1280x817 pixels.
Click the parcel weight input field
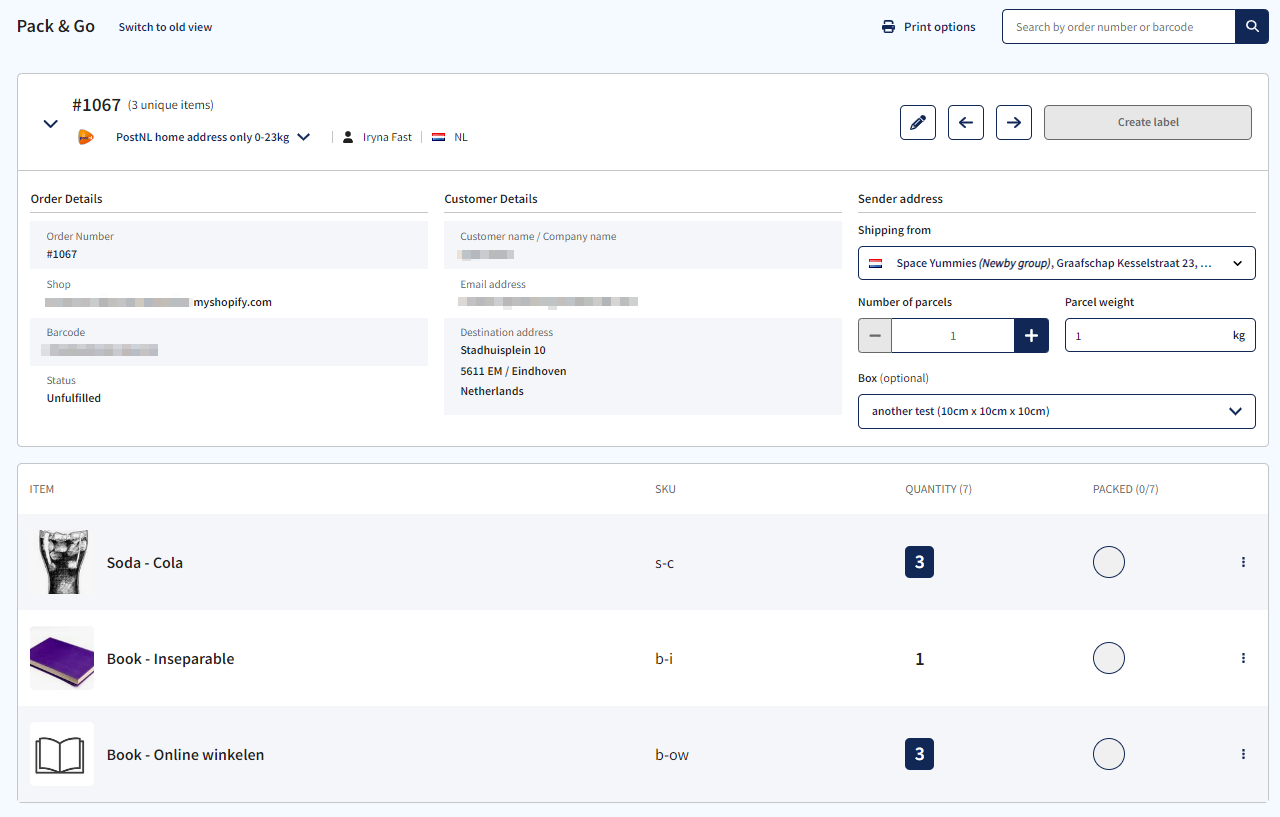click(1150, 335)
